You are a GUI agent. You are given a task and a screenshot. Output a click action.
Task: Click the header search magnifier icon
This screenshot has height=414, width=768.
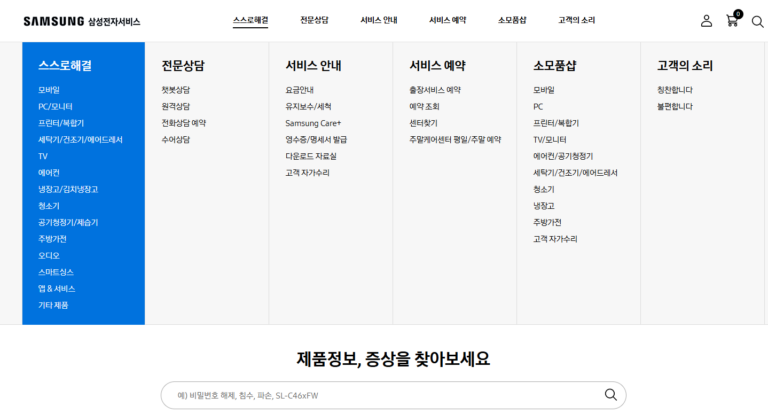point(758,22)
